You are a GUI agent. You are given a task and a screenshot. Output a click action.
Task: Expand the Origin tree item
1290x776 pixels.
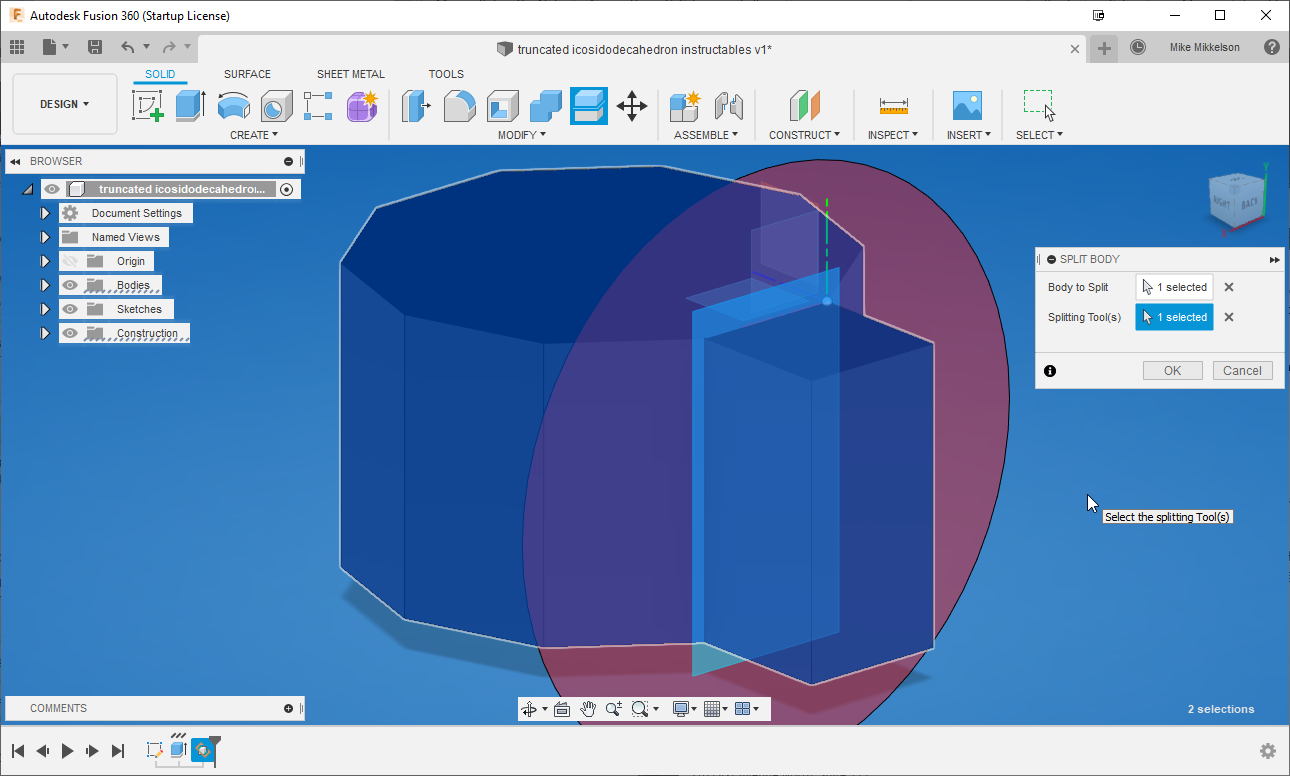click(45, 260)
